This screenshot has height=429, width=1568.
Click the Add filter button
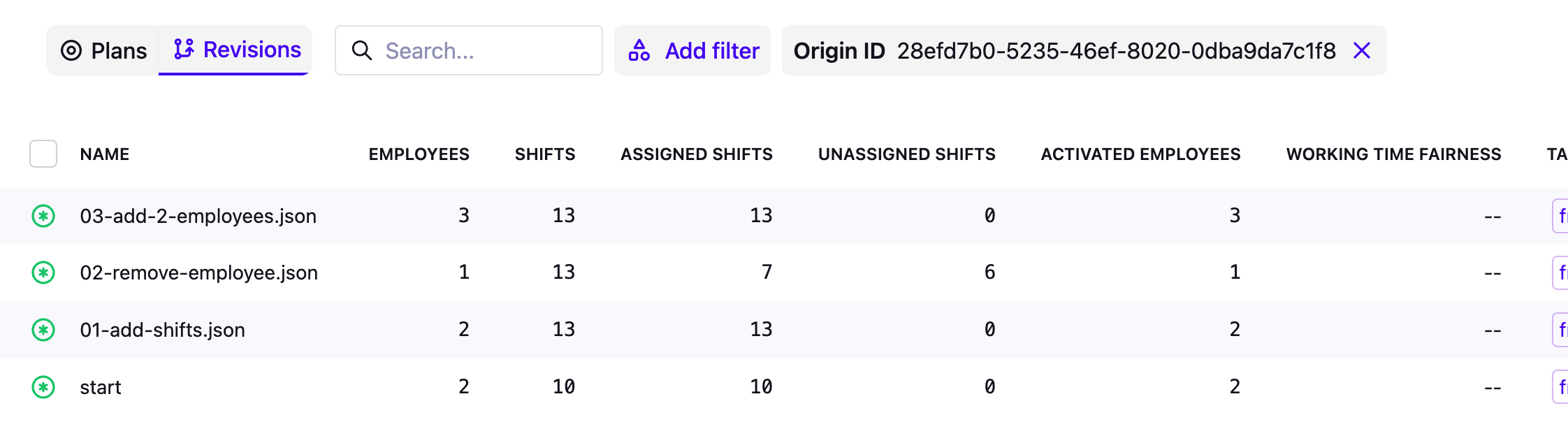point(692,50)
